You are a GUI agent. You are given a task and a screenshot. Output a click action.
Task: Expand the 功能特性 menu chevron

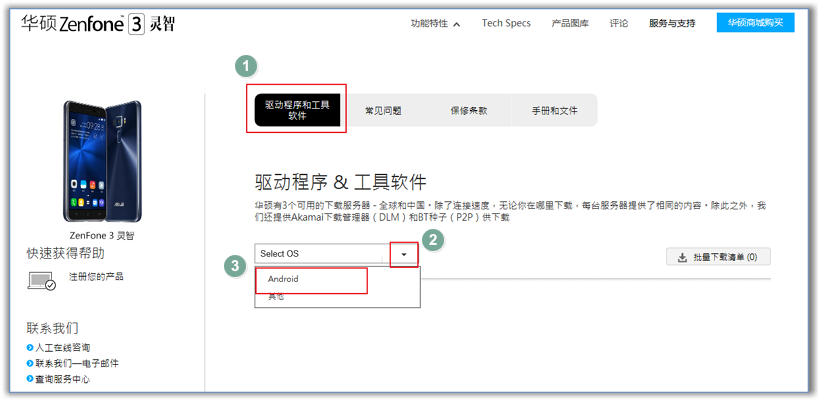(456, 24)
